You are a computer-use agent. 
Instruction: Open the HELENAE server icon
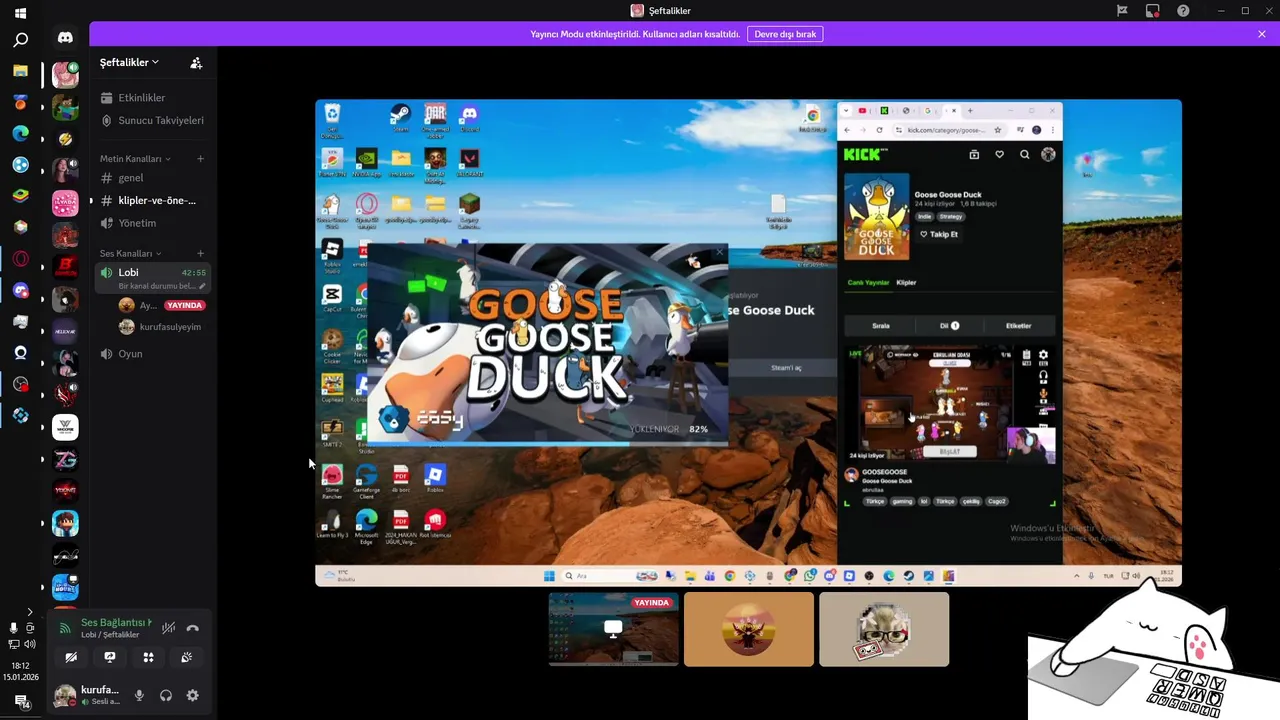(x=65, y=331)
